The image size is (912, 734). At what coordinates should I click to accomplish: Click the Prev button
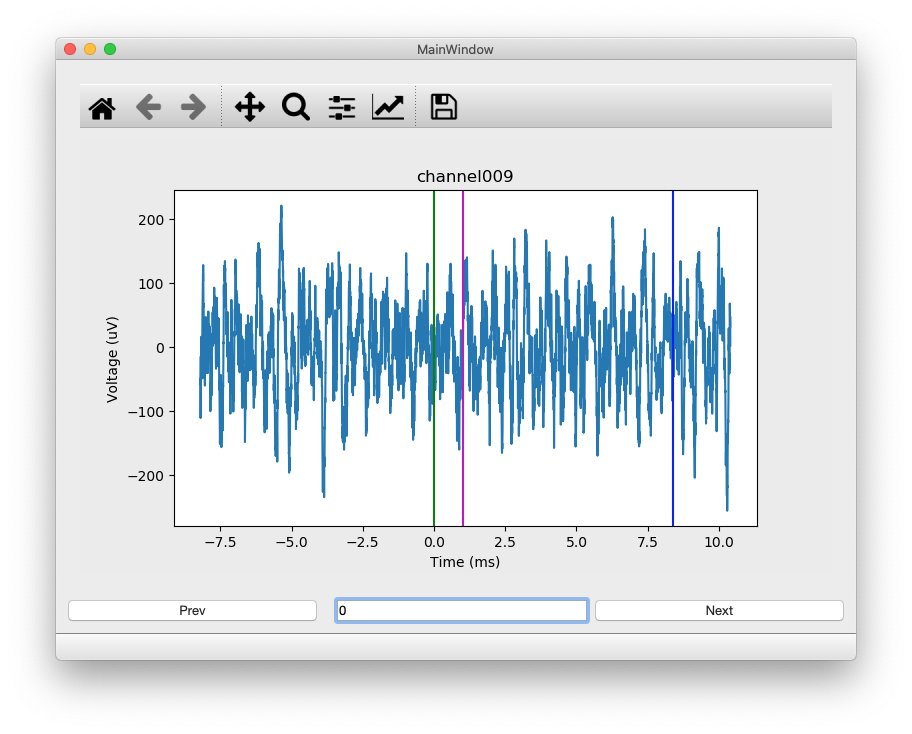(193, 611)
